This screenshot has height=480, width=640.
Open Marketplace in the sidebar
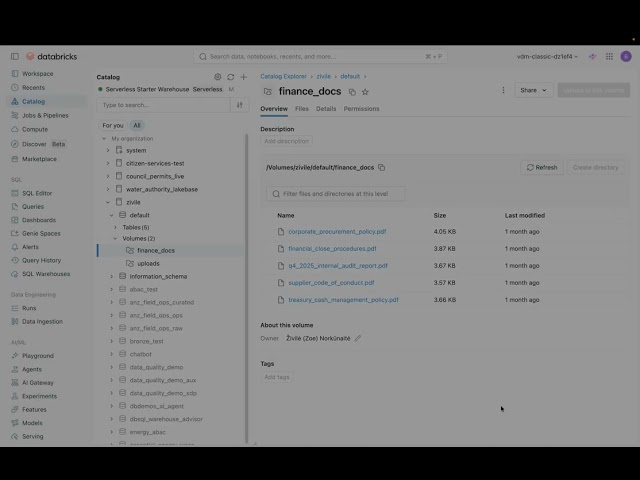39,159
